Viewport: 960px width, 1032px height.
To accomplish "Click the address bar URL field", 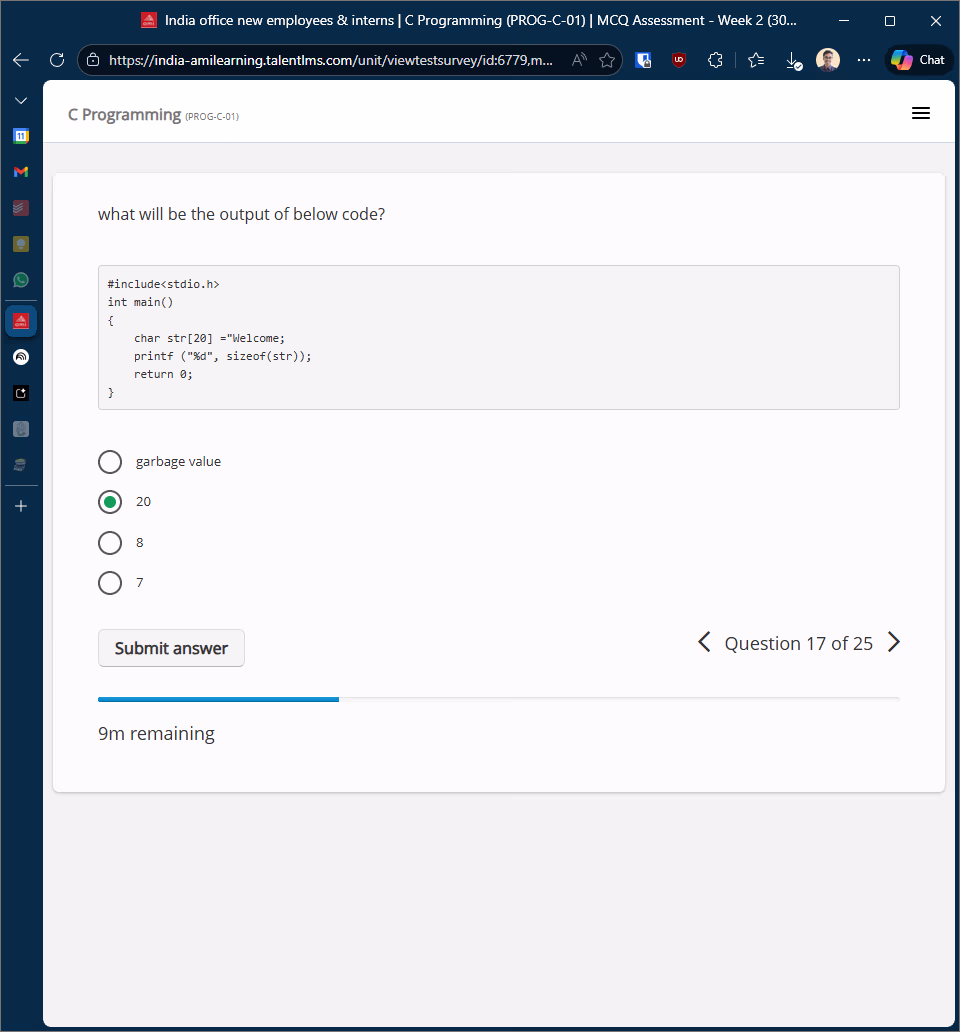I will click(330, 60).
